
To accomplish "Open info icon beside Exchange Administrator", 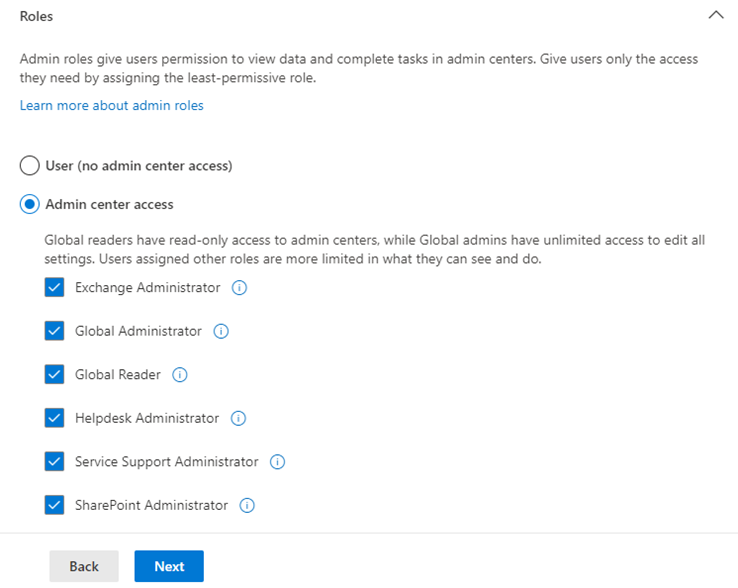I will point(239,288).
